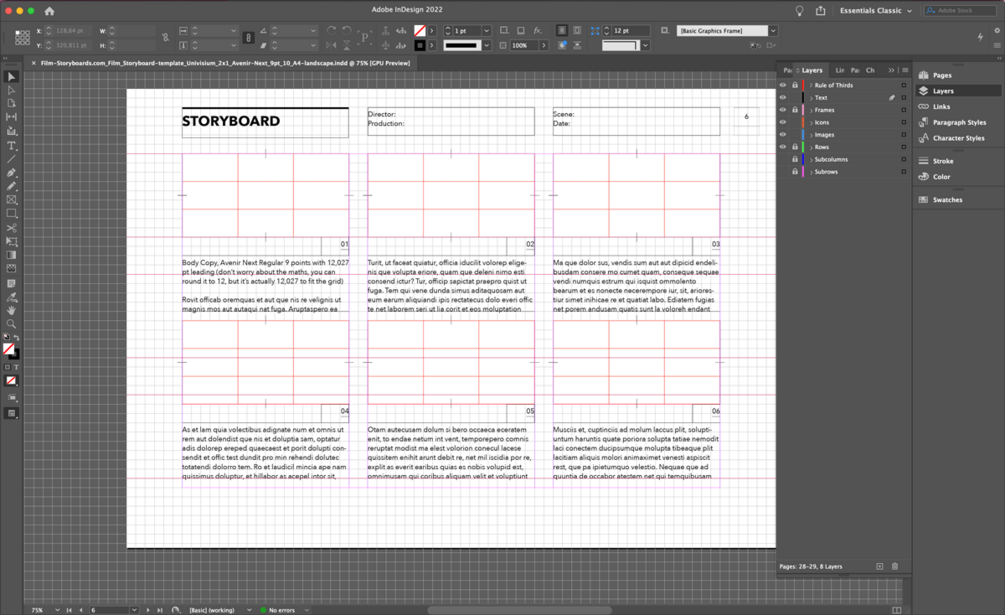Swap fill and stroke arrow icon
Viewport: 1005px width, 615px height.
[16, 338]
